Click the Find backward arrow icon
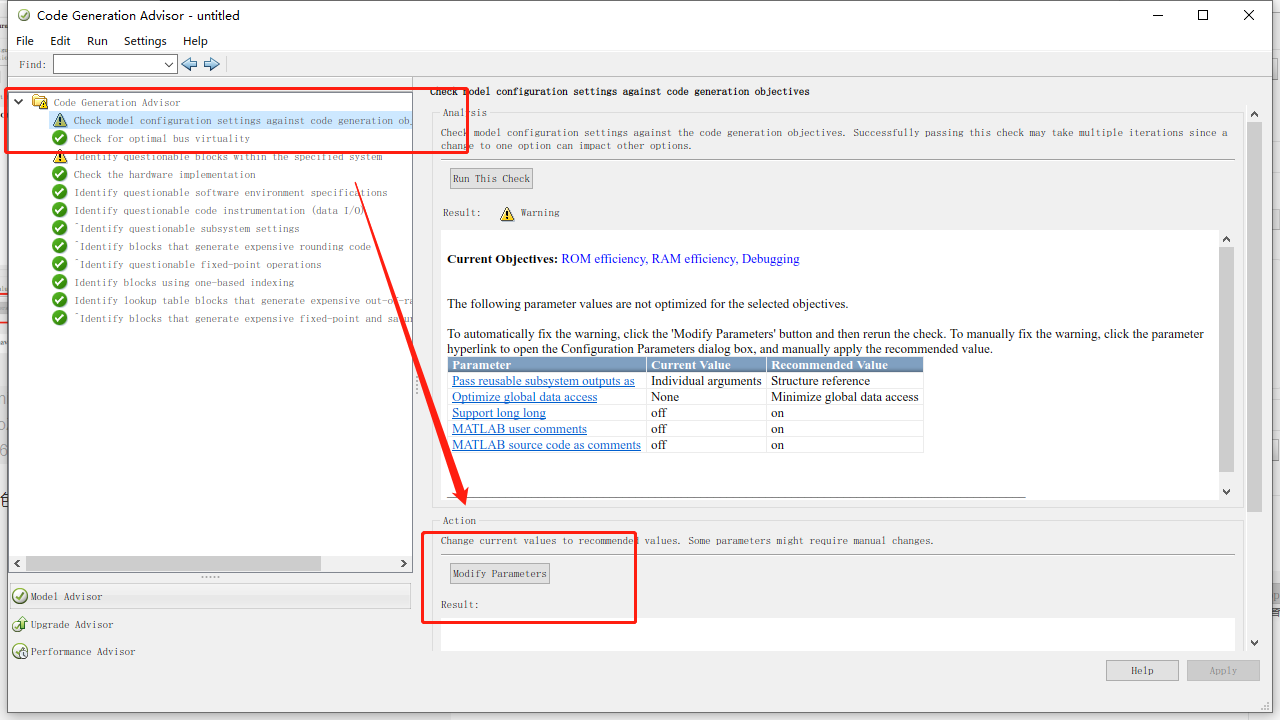The width and height of the screenshot is (1280, 720). click(189, 64)
